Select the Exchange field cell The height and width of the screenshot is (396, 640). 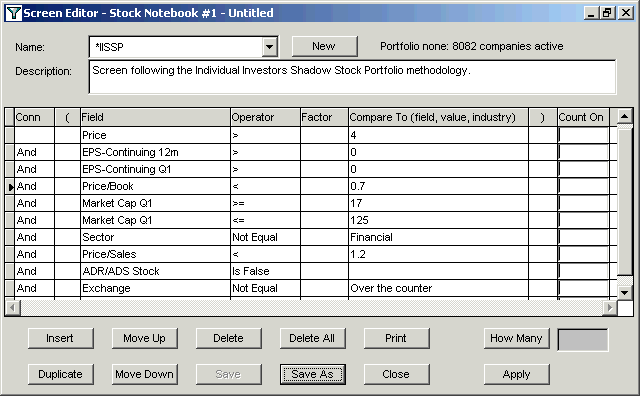tap(155, 288)
